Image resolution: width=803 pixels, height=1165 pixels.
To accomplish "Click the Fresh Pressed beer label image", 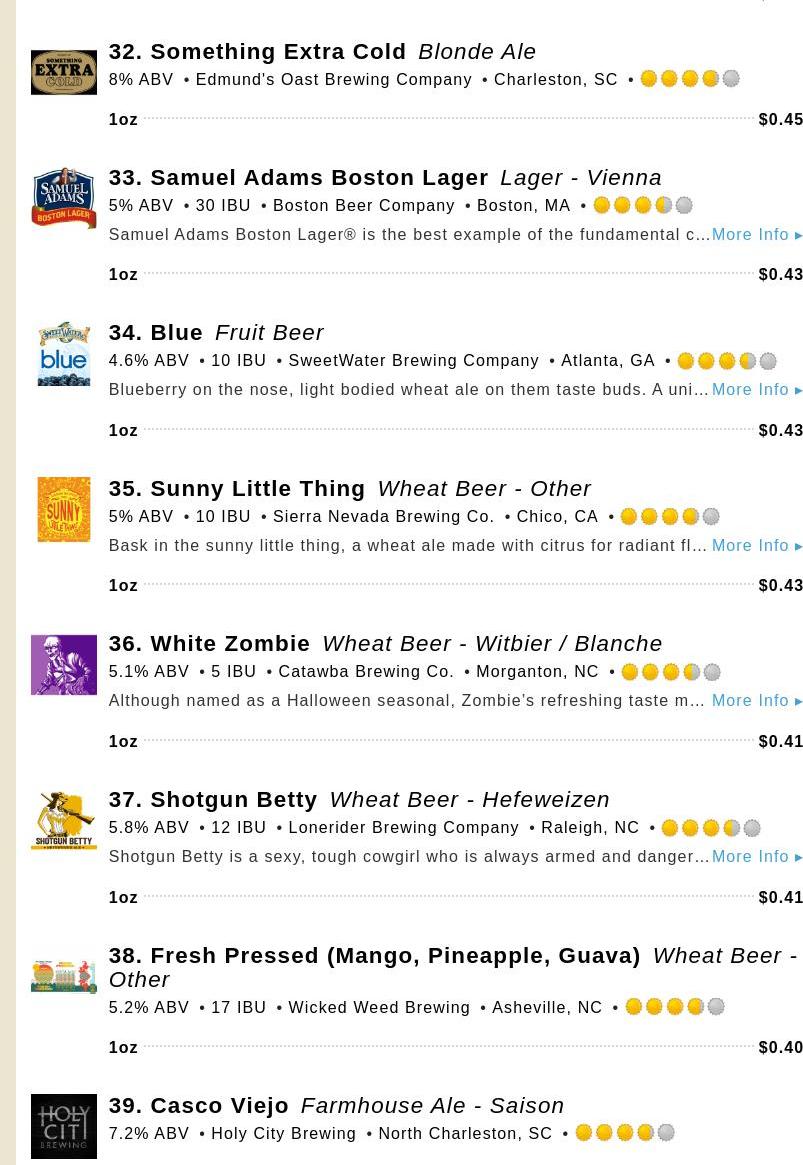I will [x=64, y=976].
